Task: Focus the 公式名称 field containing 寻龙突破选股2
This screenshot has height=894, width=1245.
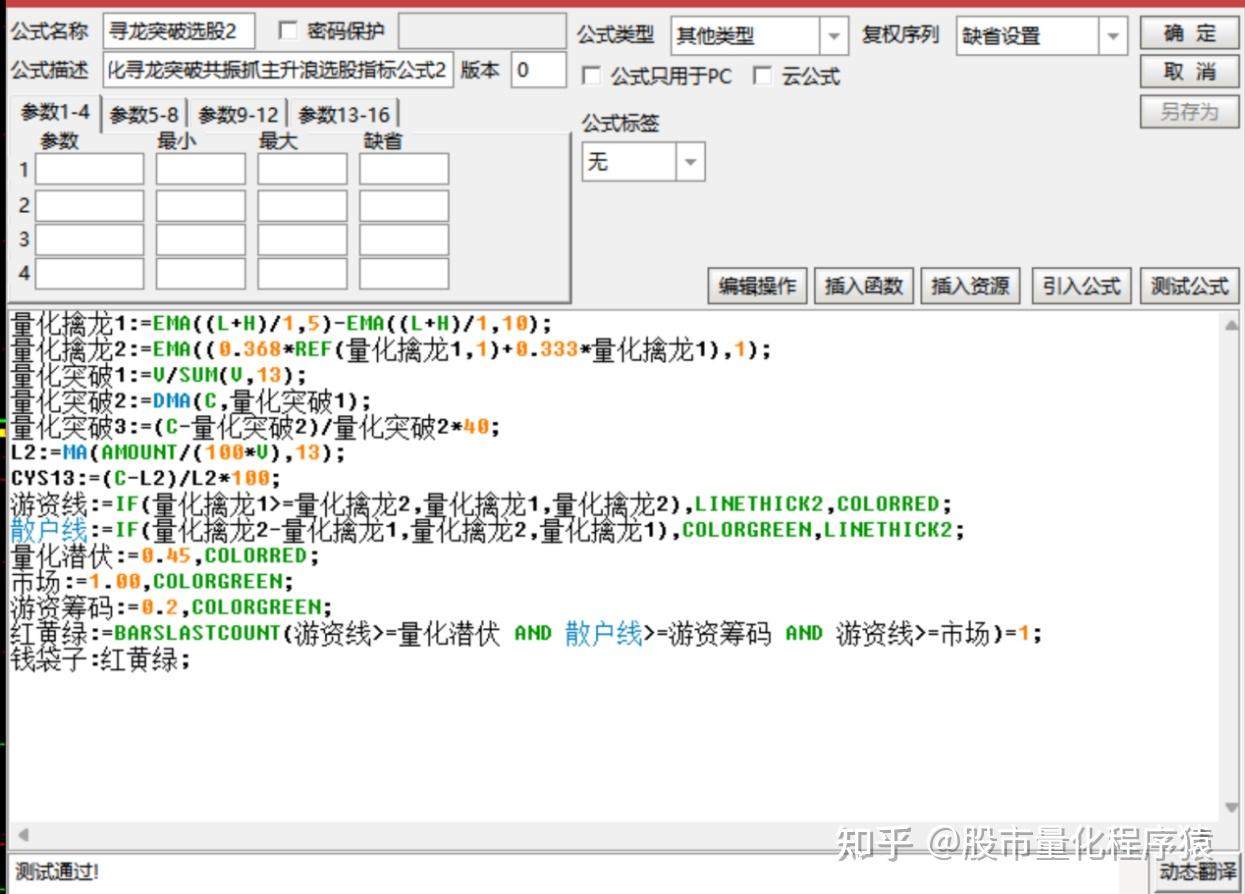Action: pyautogui.click(x=179, y=32)
